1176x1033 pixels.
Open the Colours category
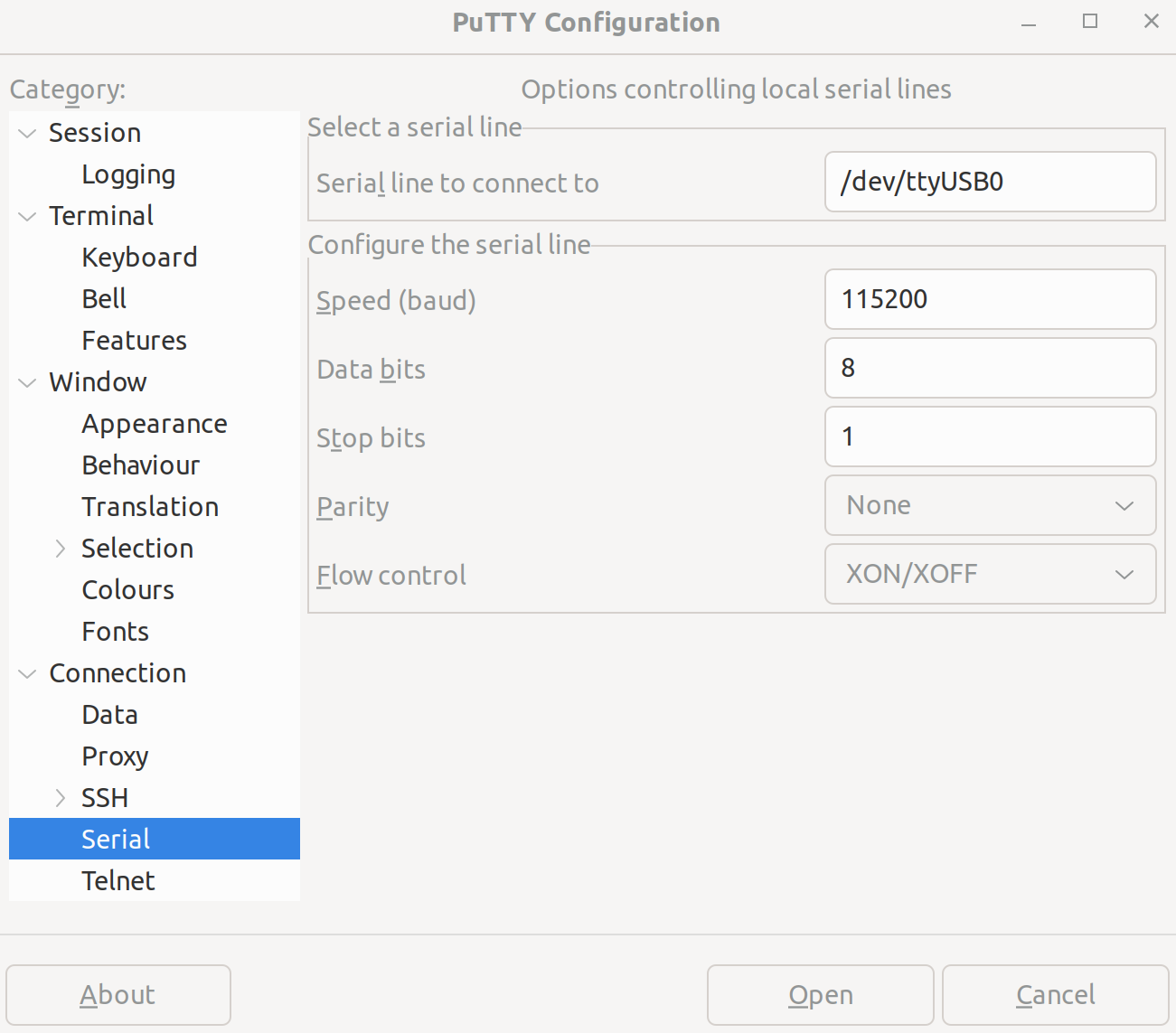click(127, 590)
